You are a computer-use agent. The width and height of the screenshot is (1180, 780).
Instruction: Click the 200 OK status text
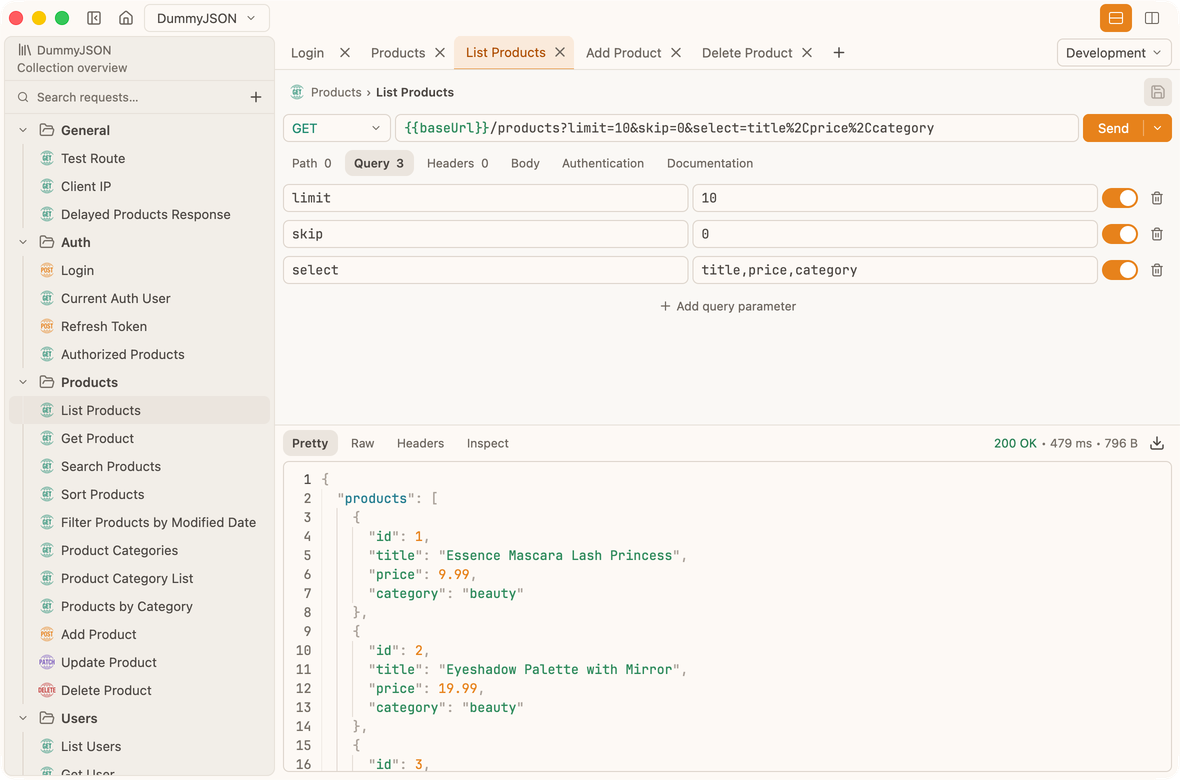tap(1014, 443)
